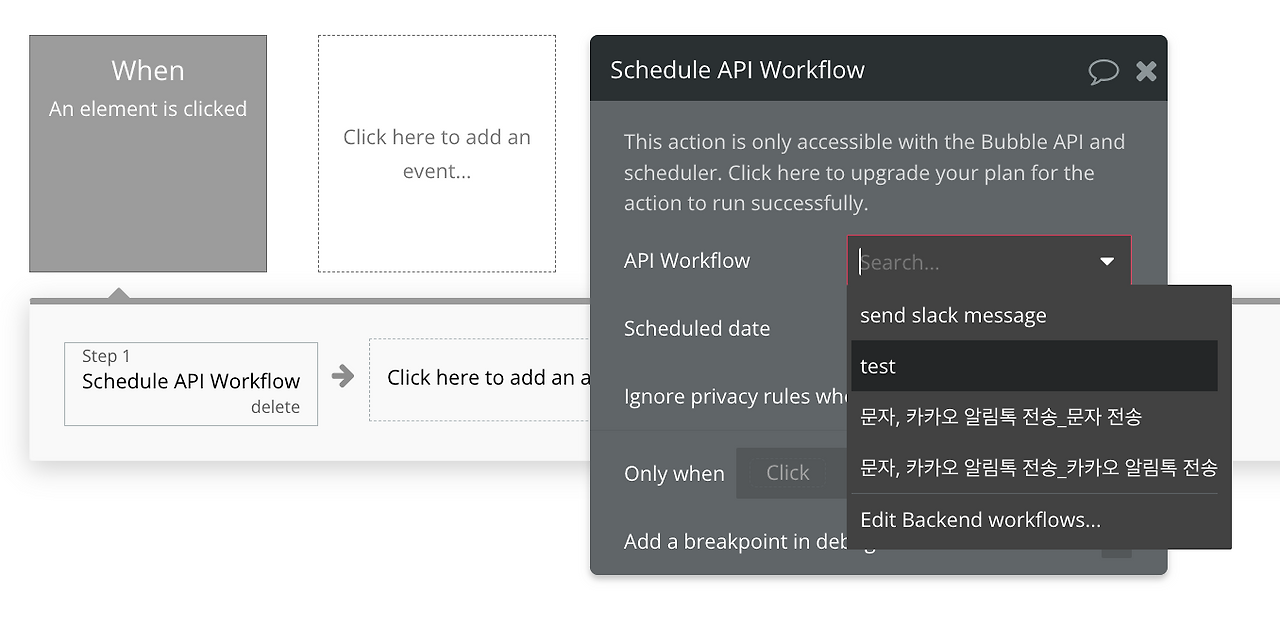1280x641 pixels.
Task: Delete the Step 1 action
Action: (x=275, y=407)
